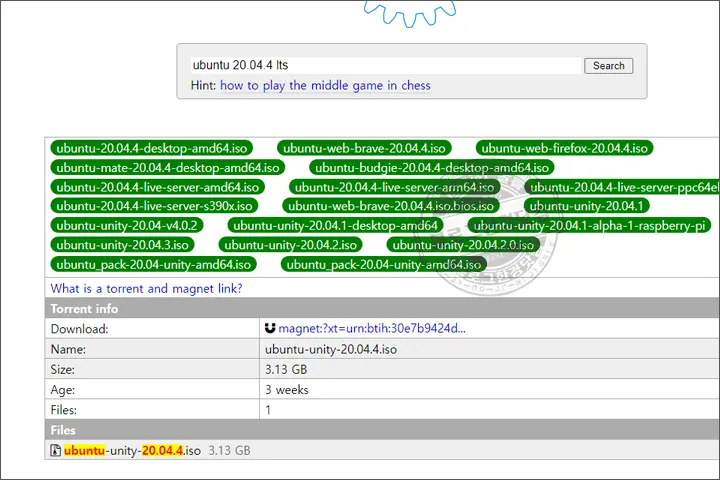Click the ubuntu-unity-20.04.3.iso tag
The height and width of the screenshot is (480, 720).
pos(121,245)
